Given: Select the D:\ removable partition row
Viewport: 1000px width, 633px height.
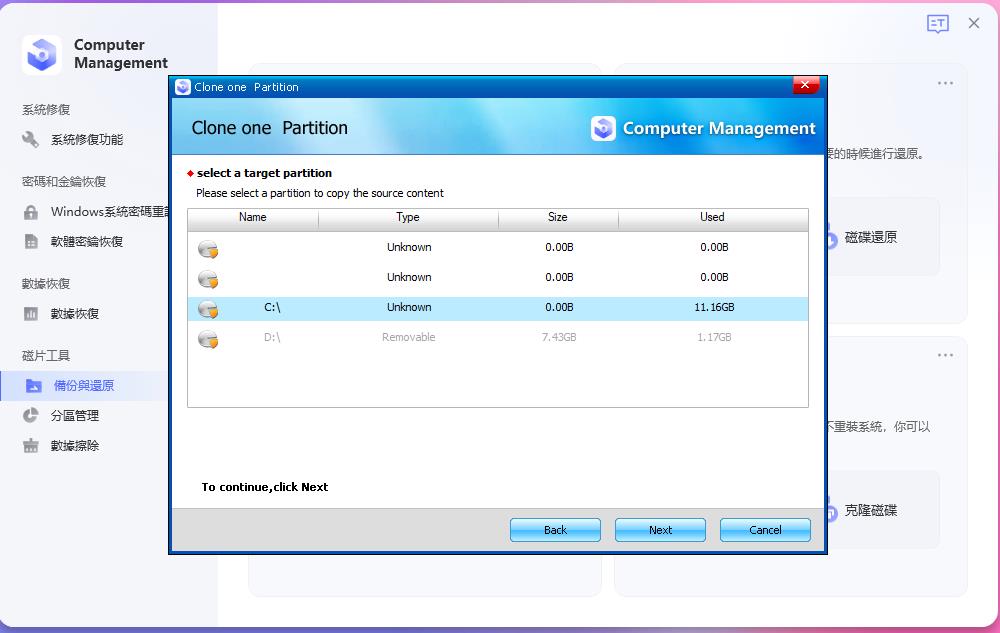Looking at the screenshot, I should tap(497, 339).
